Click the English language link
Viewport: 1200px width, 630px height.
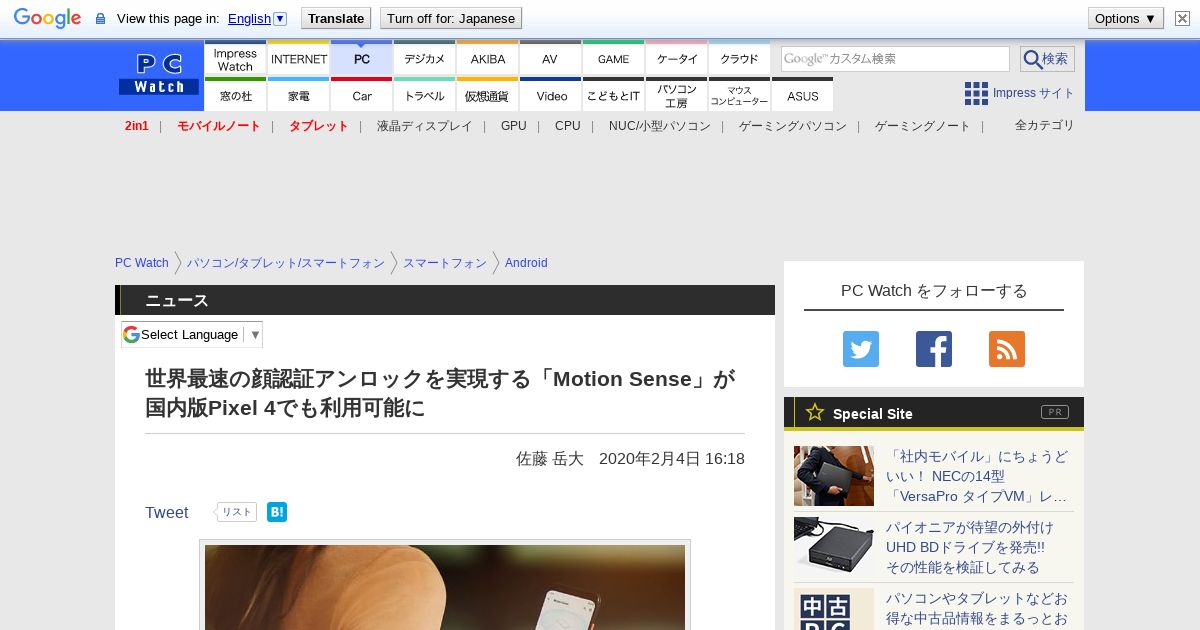(x=249, y=18)
